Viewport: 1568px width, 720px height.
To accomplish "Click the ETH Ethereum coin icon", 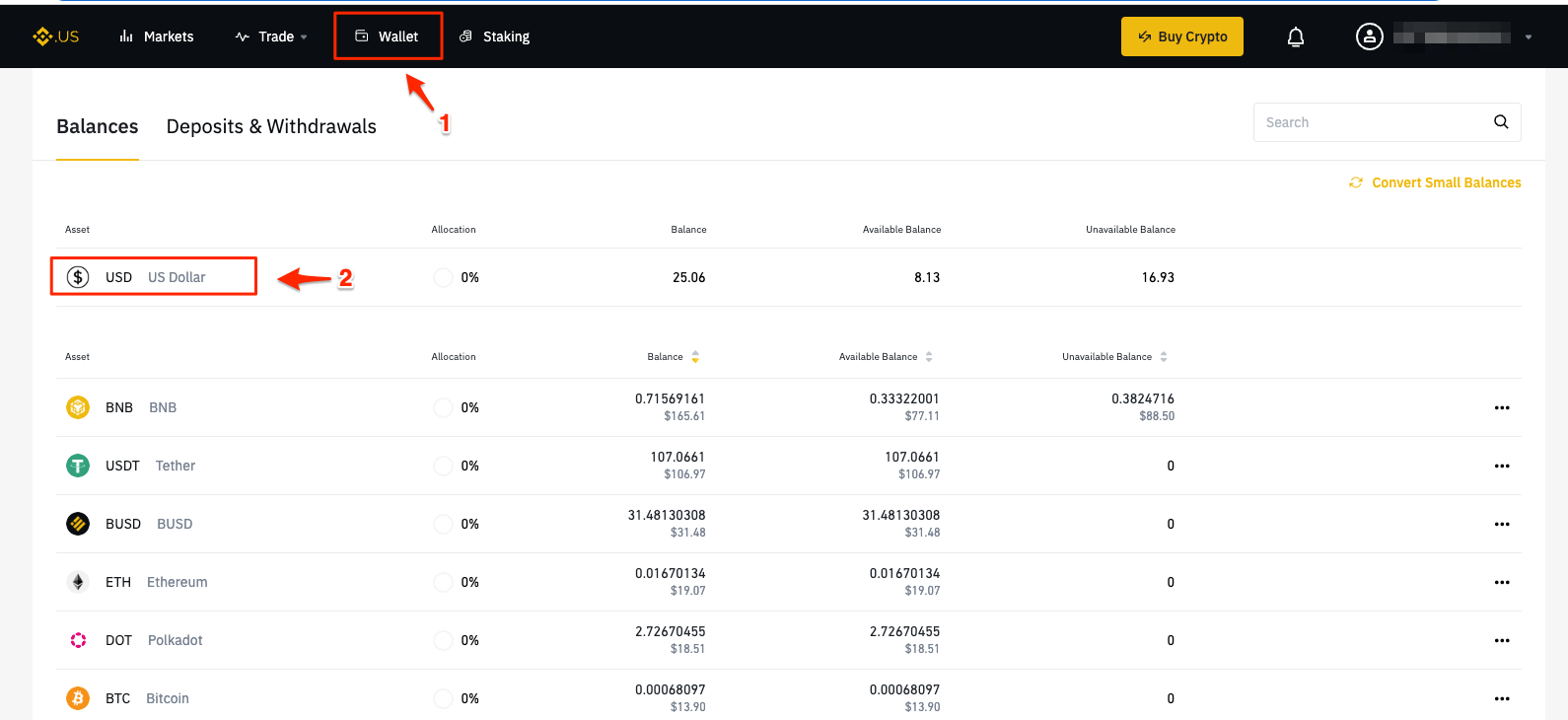I will pyautogui.click(x=78, y=582).
